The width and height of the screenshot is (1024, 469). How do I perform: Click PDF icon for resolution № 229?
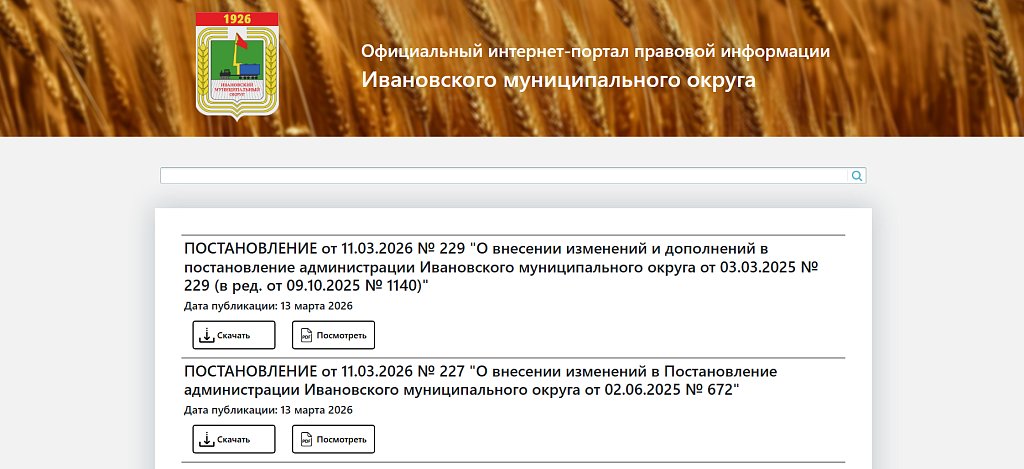pos(306,335)
